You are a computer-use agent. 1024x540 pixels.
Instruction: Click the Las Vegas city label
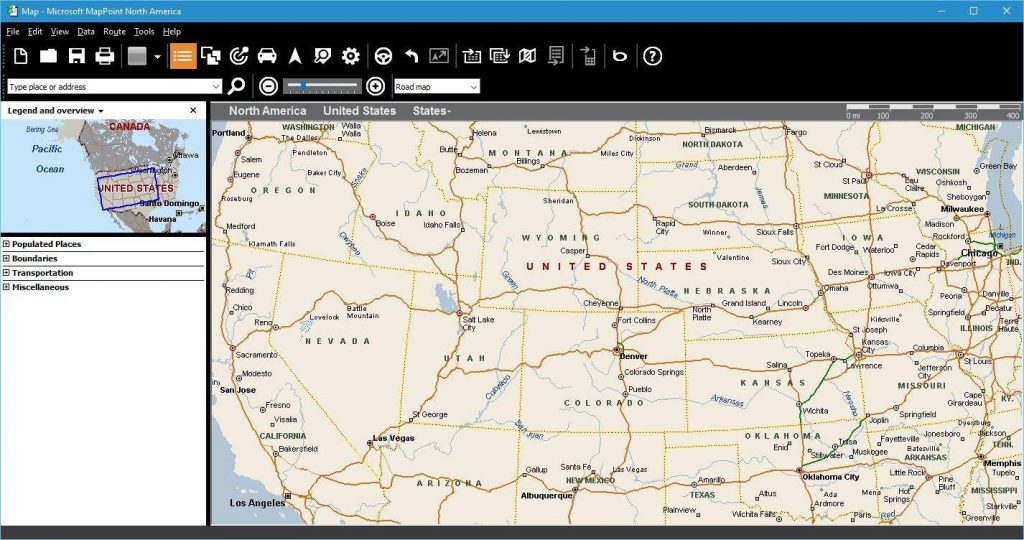click(x=393, y=438)
